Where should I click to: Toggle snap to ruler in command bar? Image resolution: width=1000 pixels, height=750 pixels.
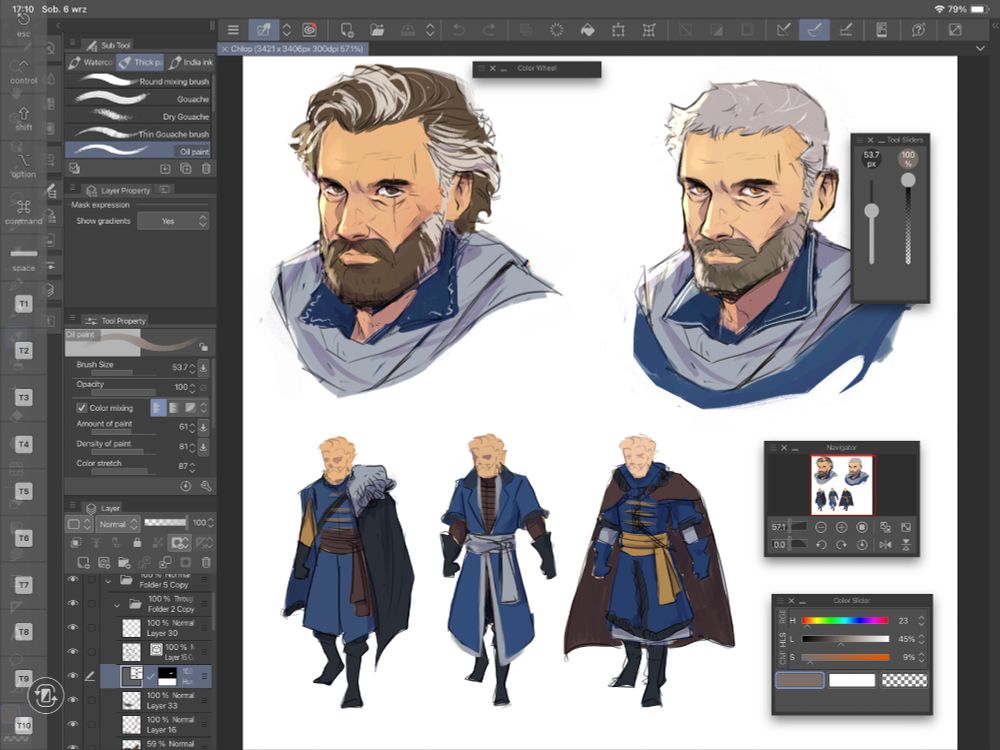[784, 30]
